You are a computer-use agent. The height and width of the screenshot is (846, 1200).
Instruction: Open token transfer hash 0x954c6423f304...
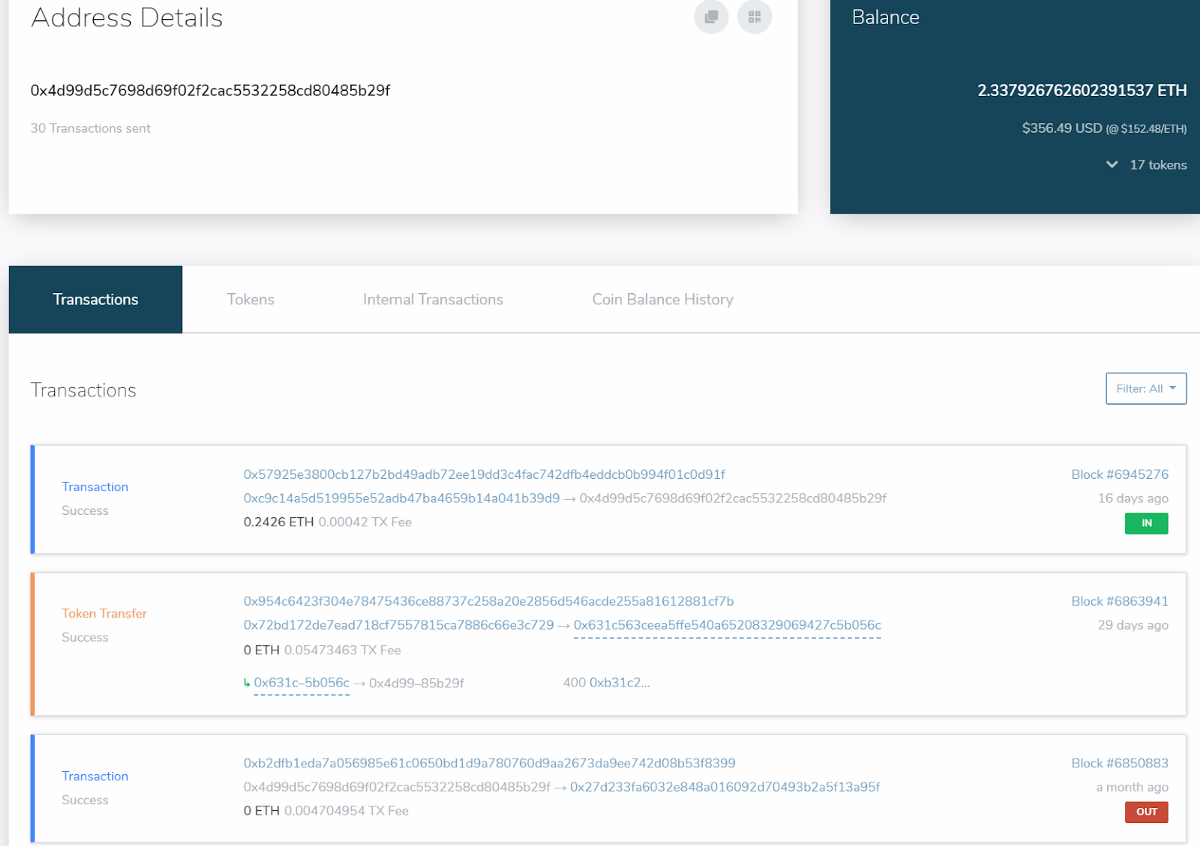489,601
